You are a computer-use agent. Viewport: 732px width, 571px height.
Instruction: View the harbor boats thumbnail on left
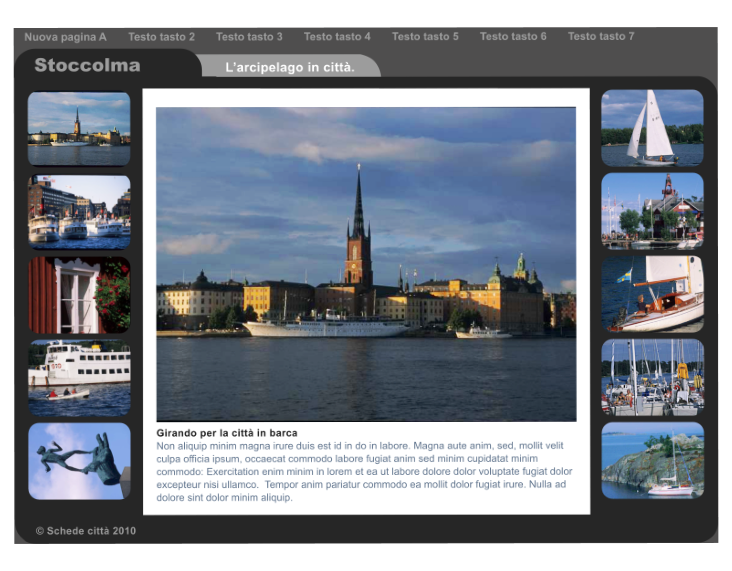tap(79, 212)
